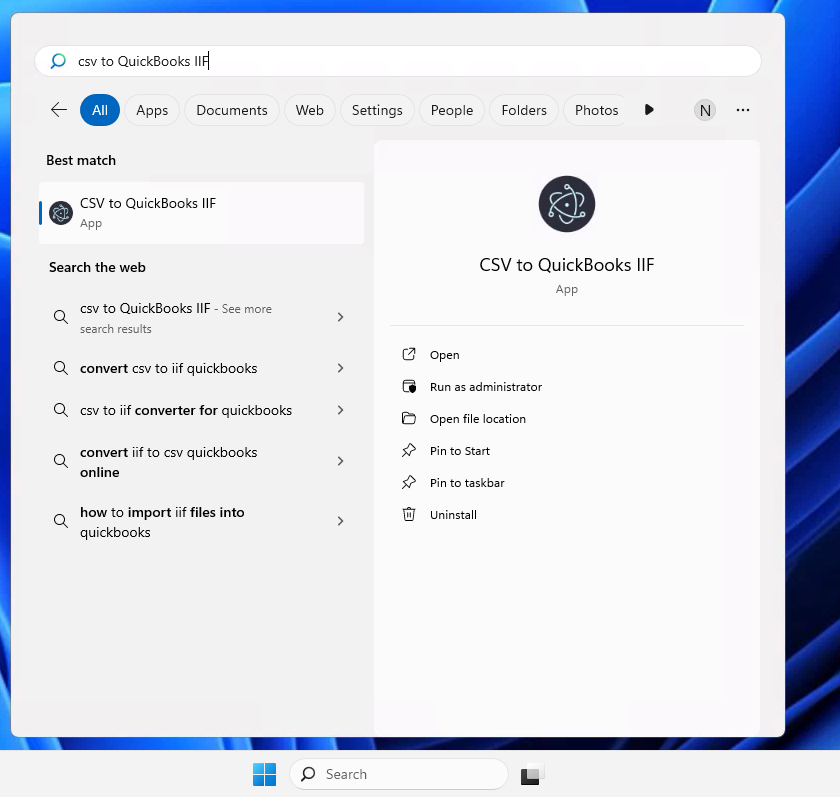The width and height of the screenshot is (840, 797).
Task: Open Task View from the taskbar
Action: (x=531, y=774)
